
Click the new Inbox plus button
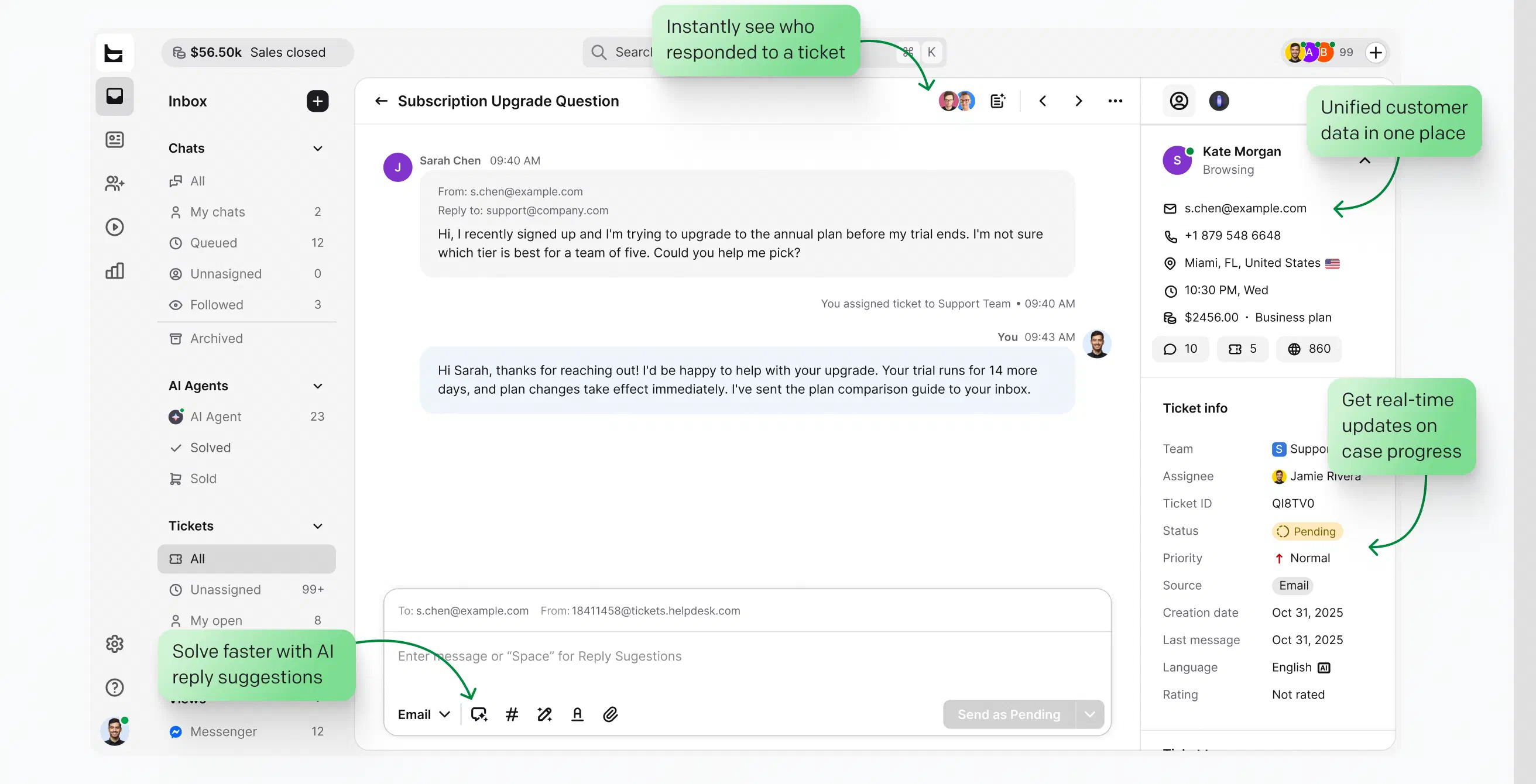pos(317,101)
